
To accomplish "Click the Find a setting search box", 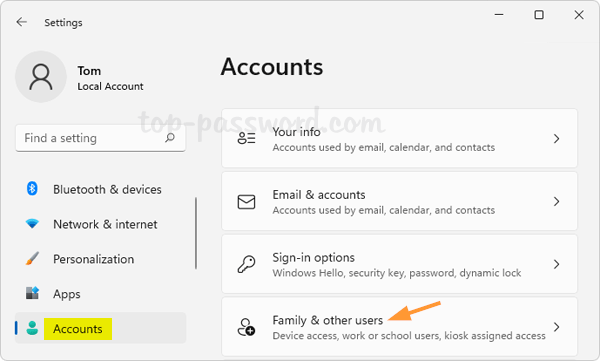I will tap(100, 138).
